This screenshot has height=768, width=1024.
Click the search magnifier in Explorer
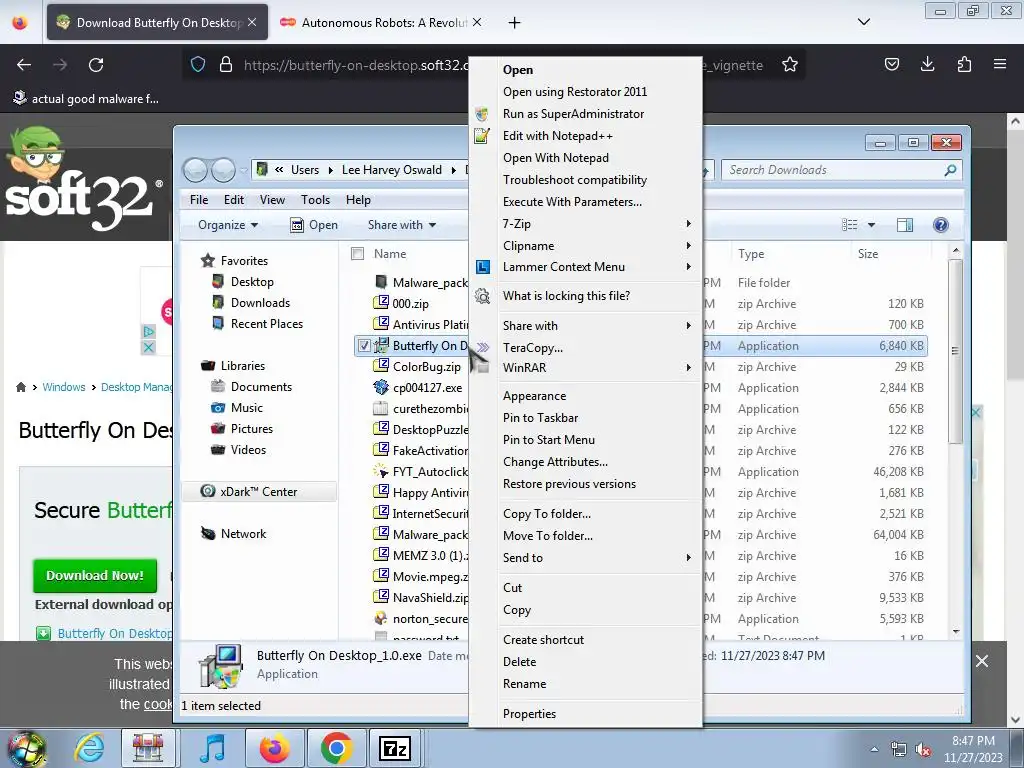tap(950, 170)
